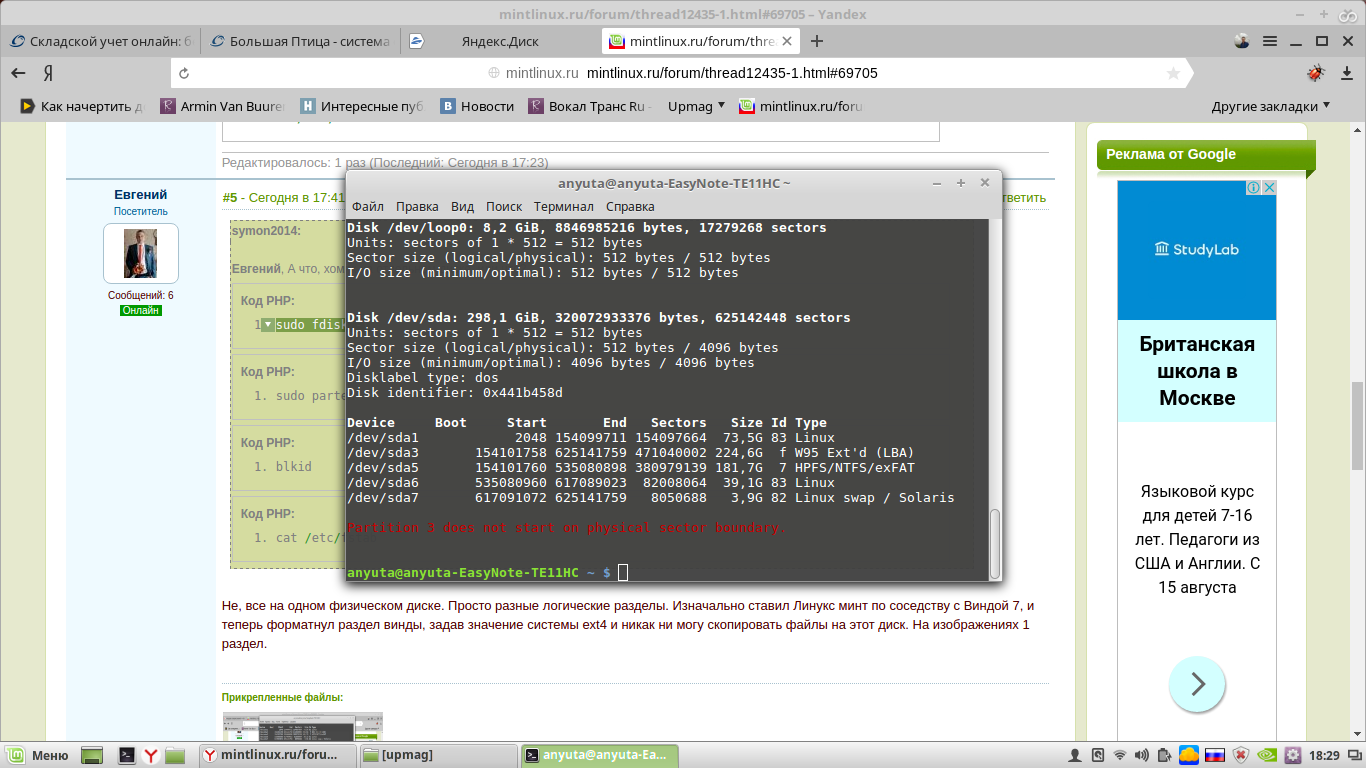Click the Евгений username link
The height and width of the screenshot is (768, 1366).
pyautogui.click(x=140, y=194)
